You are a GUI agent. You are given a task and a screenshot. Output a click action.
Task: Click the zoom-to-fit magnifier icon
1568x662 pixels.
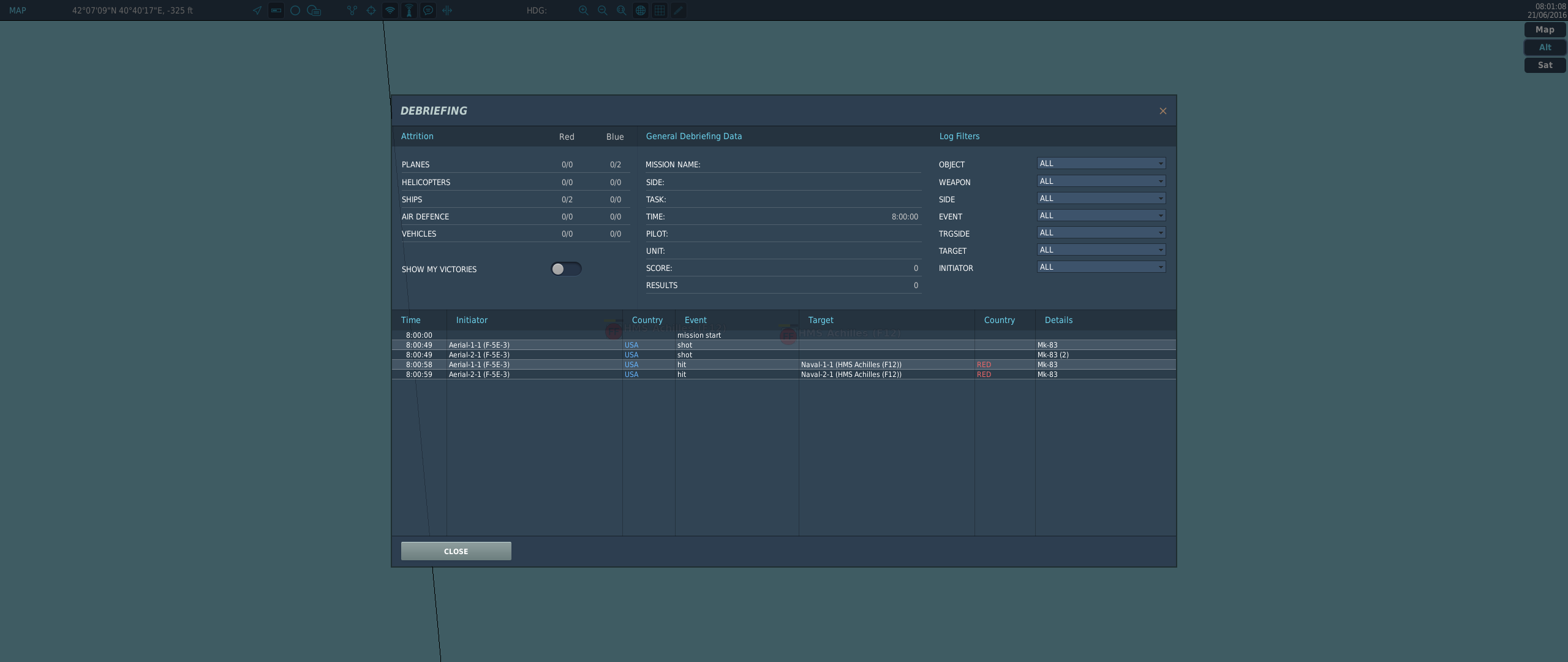coord(622,10)
